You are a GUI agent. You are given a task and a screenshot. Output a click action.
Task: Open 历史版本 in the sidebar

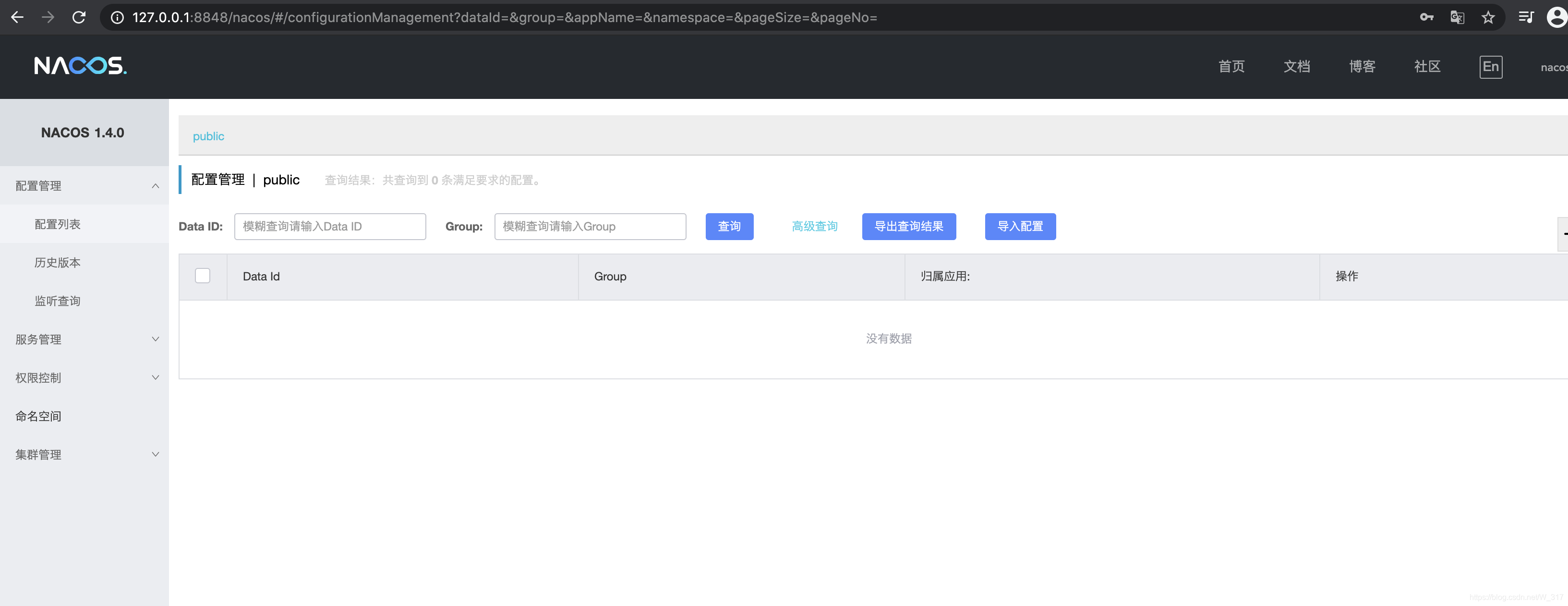coord(57,263)
